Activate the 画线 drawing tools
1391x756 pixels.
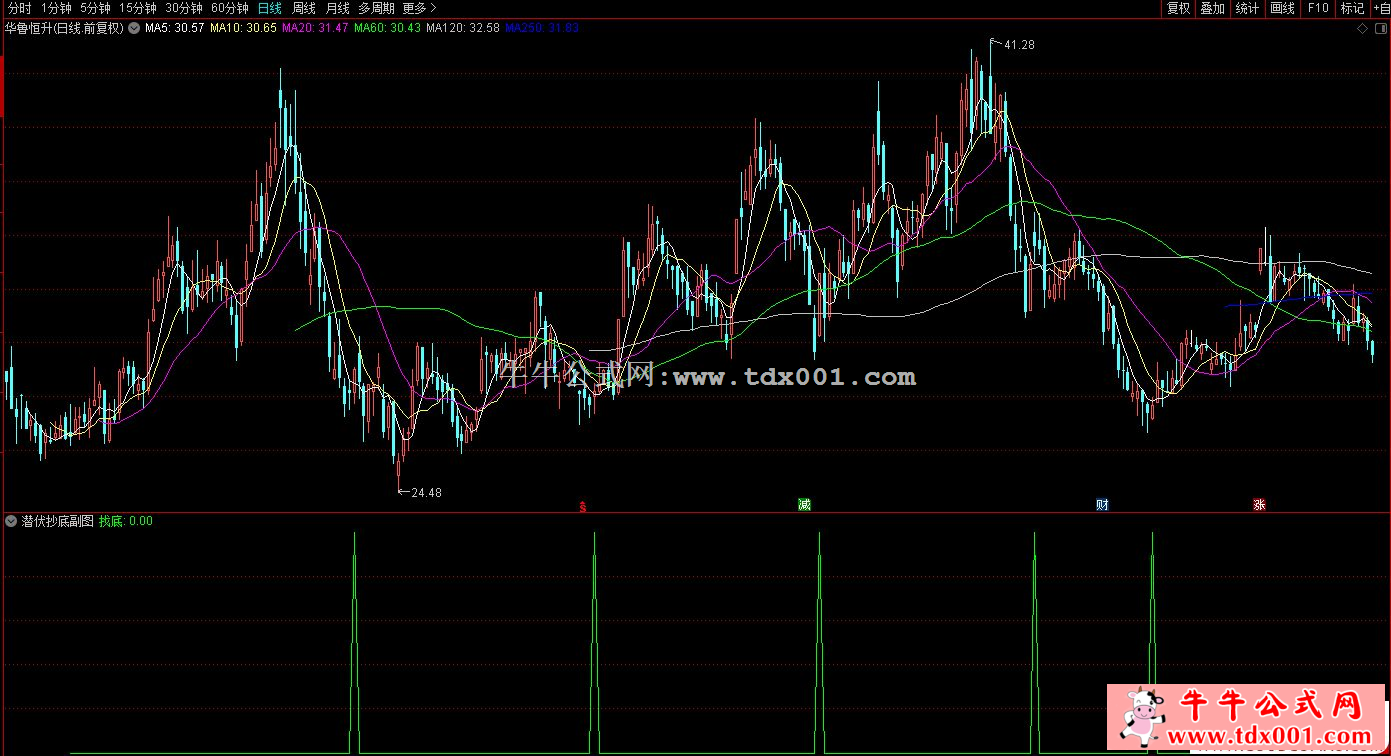click(1282, 8)
